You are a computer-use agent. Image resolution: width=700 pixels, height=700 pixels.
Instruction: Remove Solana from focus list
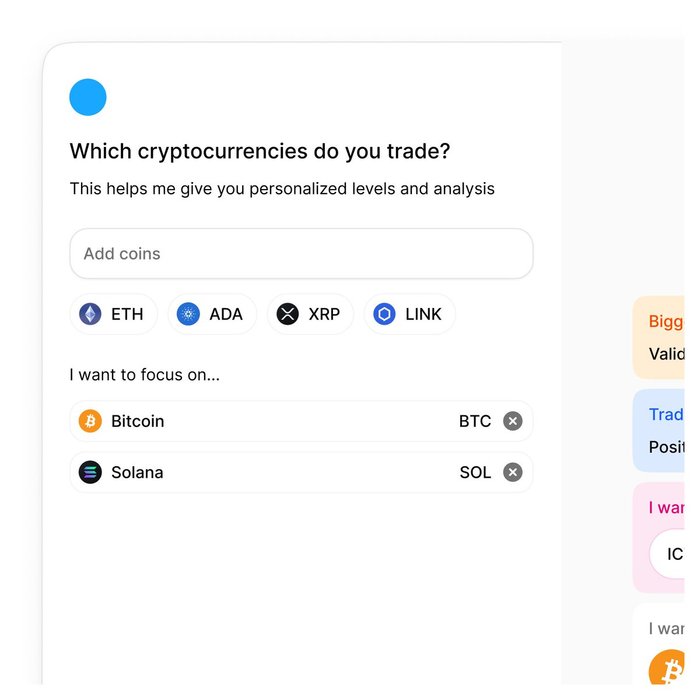coord(513,472)
